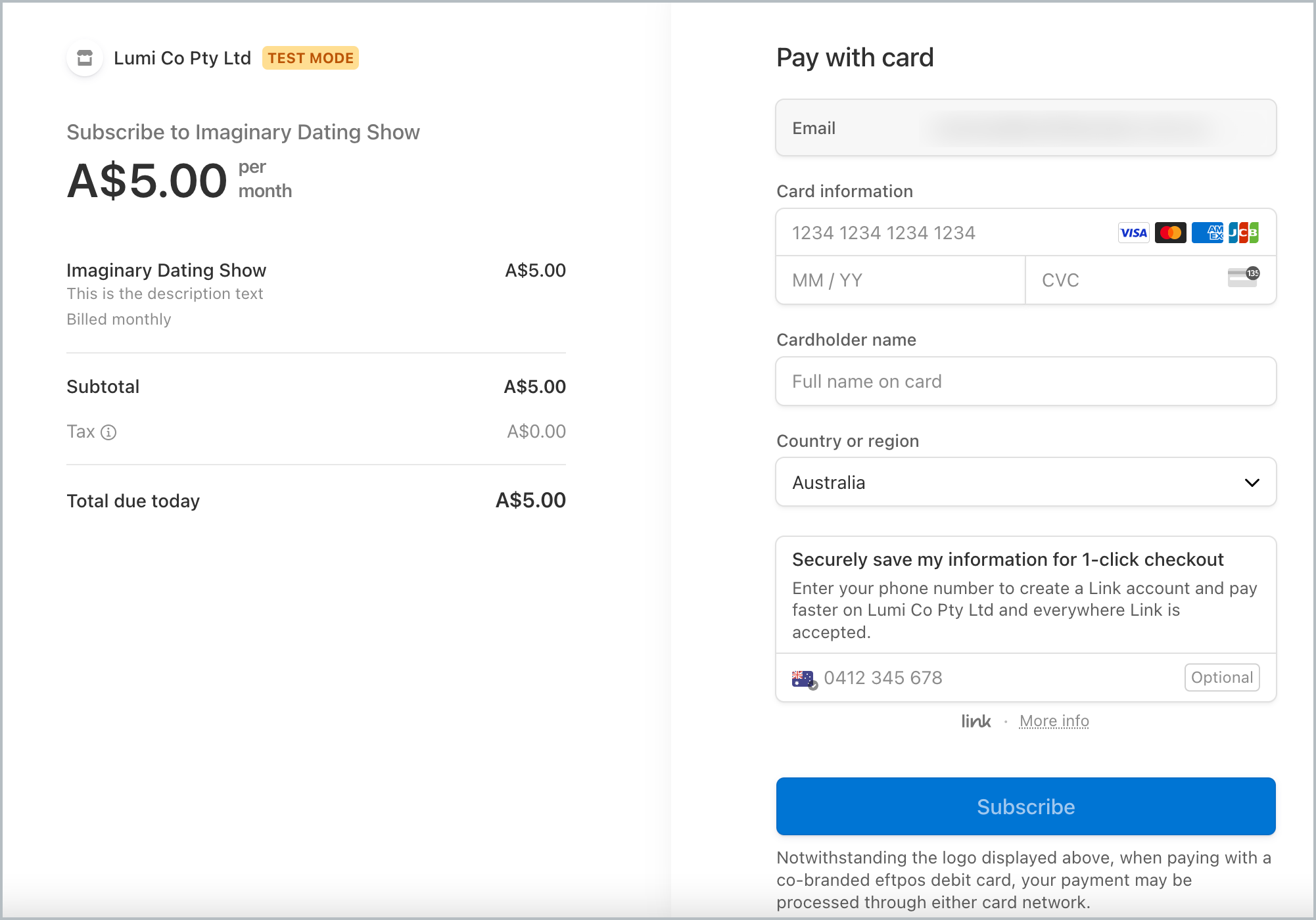Image resolution: width=1316 pixels, height=920 pixels.
Task: Focus the MM / YY expiry field
Action: [x=901, y=281]
